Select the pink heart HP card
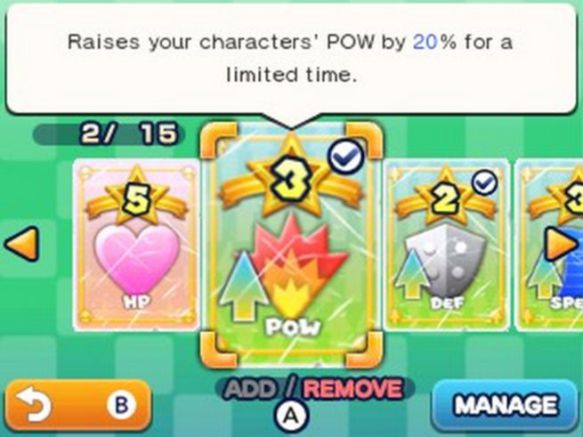 point(136,244)
